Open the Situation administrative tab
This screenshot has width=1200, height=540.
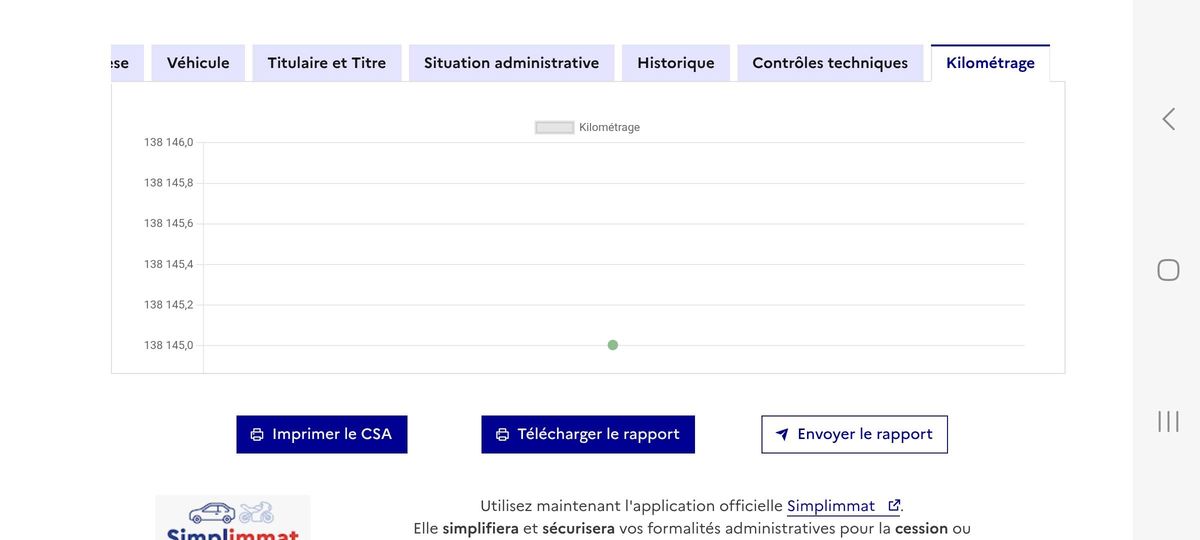pos(511,63)
